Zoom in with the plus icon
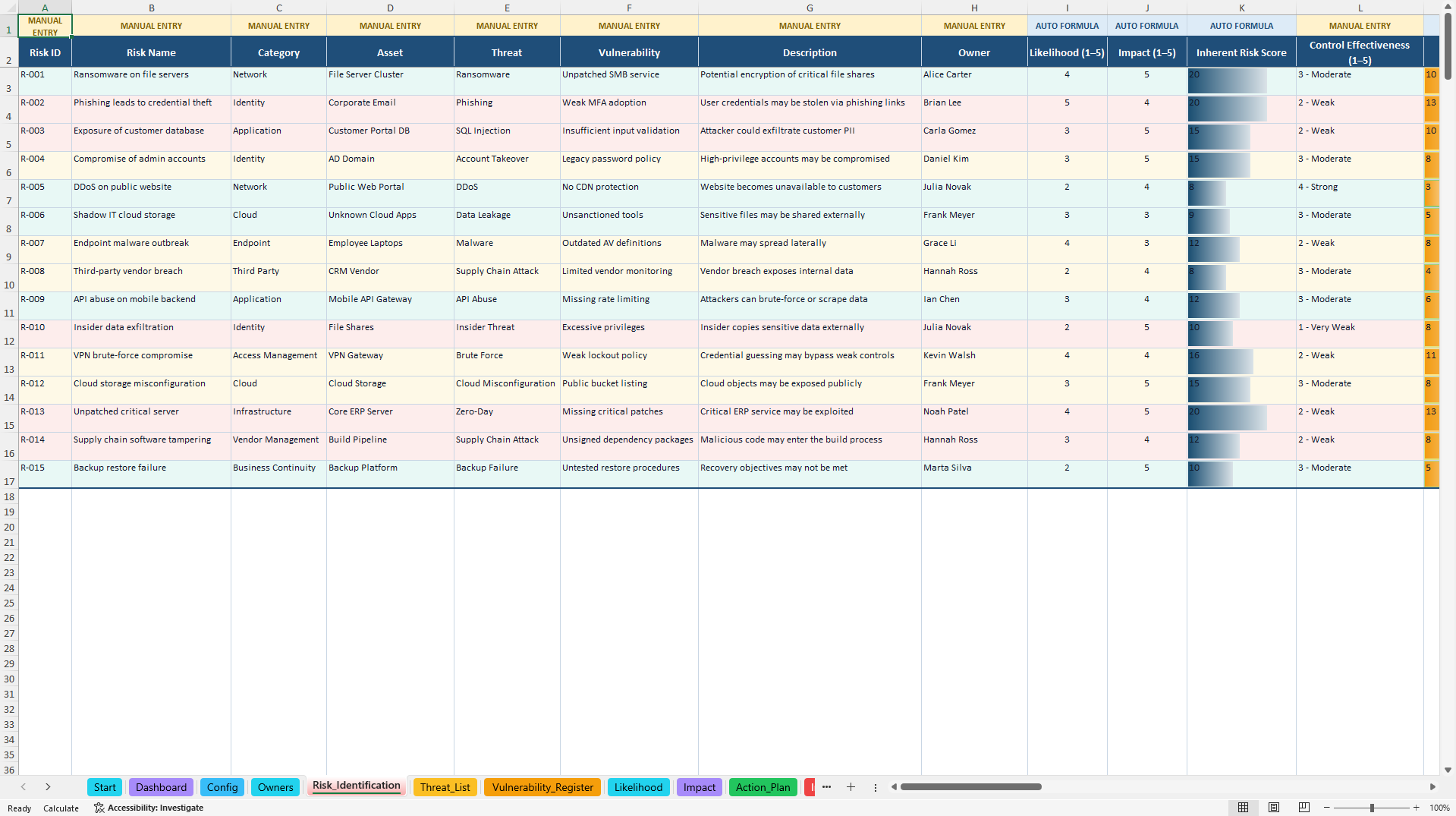Image resolution: width=1456 pixels, height=816 pixels. pyautogui.click(x=1416, y=808)
